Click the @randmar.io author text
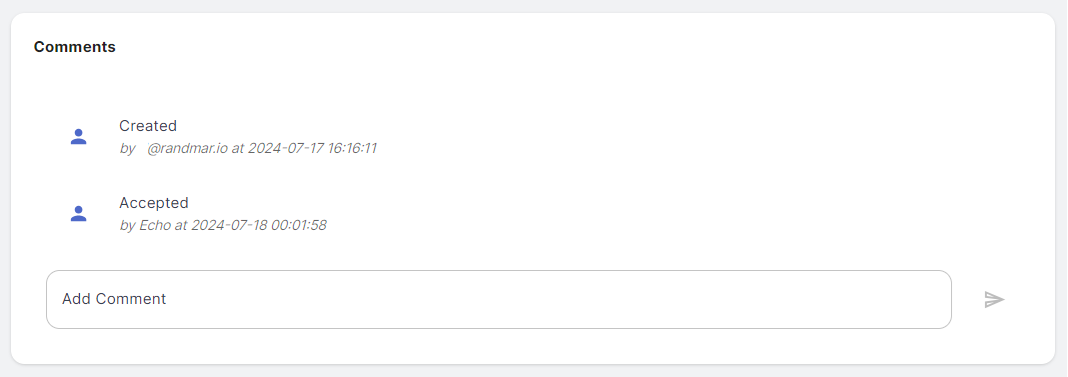 pos(187,149)
